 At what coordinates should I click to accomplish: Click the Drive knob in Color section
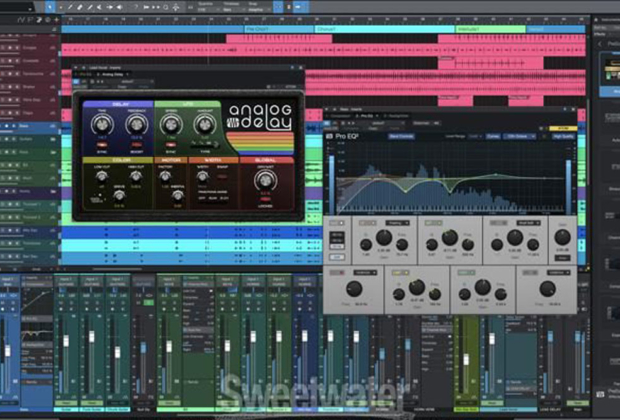[x=119, y=195]
